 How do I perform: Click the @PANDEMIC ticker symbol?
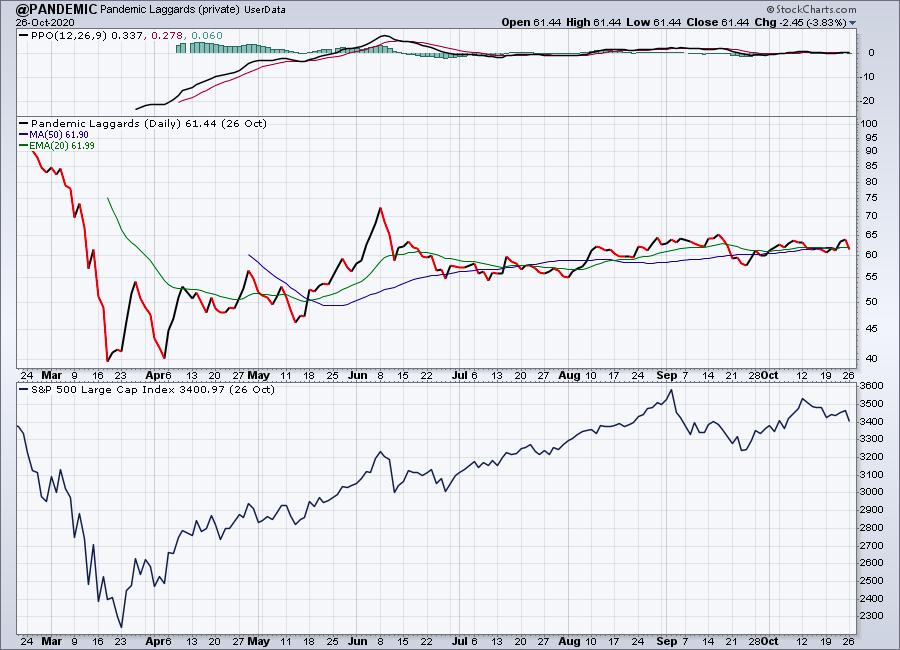(56, 9)
